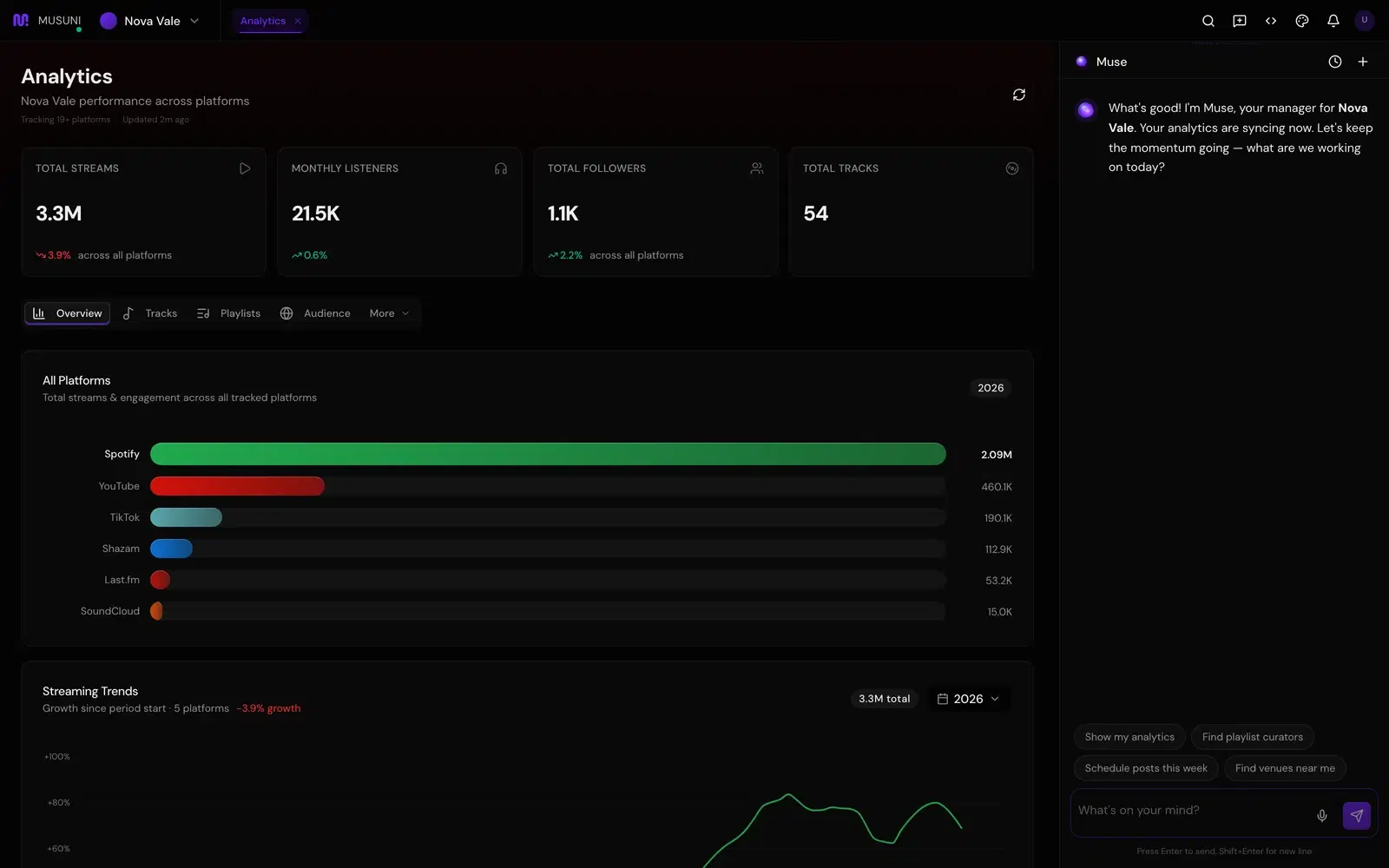Click the Last.fm streams bar
The image size is (1389, 868).
[x=160, y=580]
